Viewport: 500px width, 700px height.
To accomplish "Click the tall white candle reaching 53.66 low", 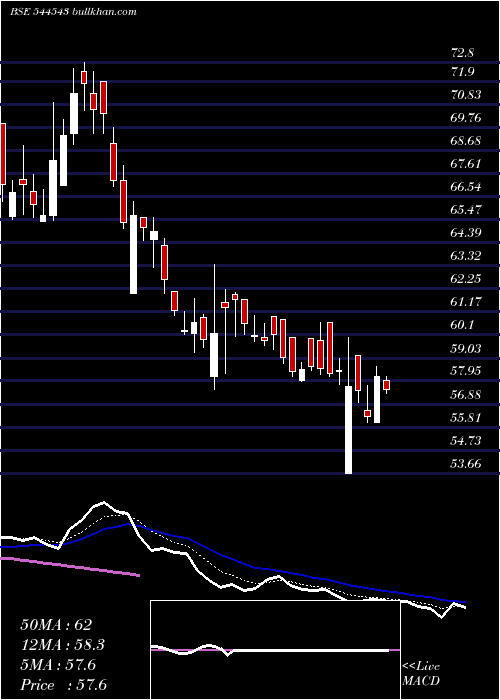I will click(x=348, y=429).
